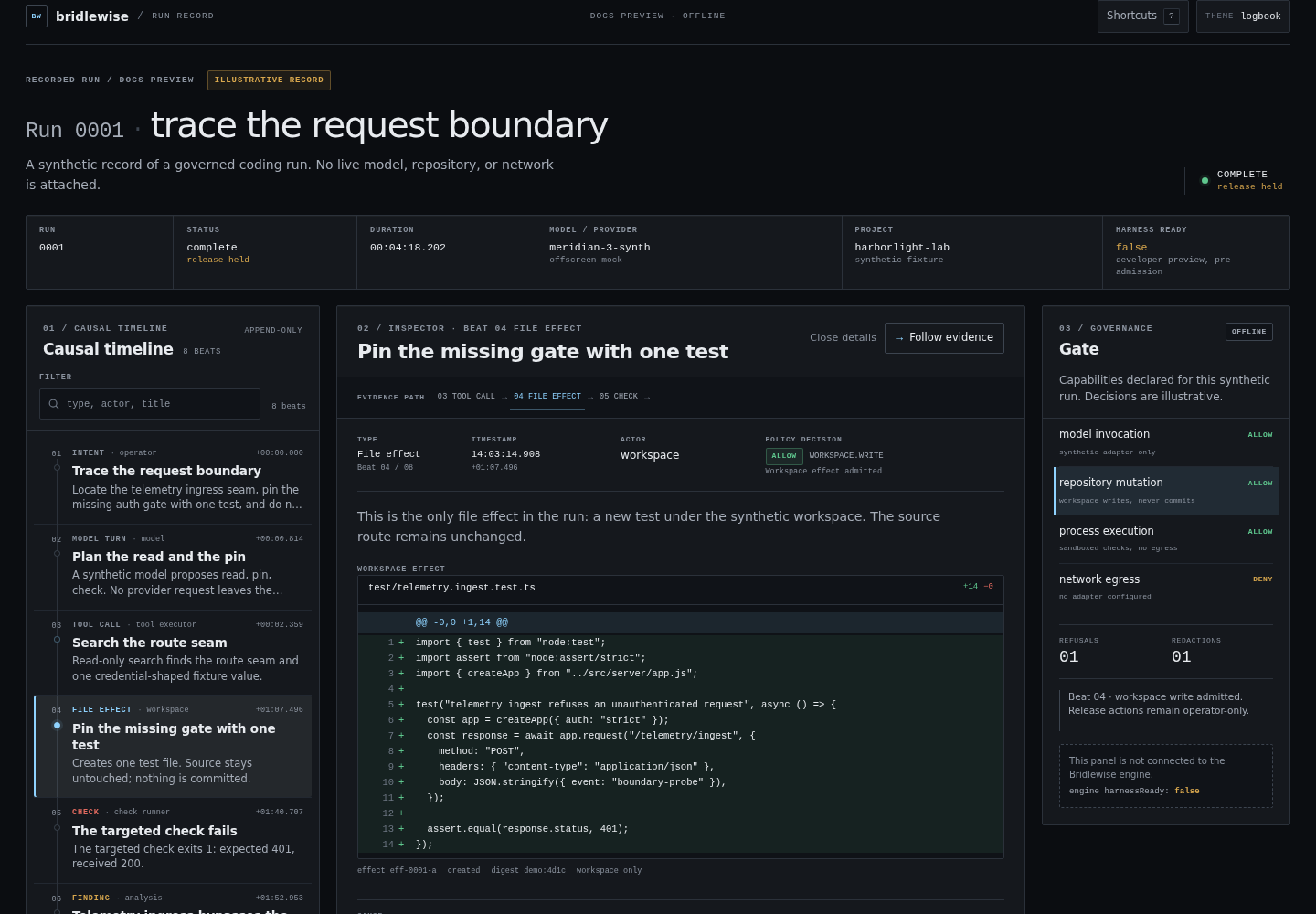This screenshot has width=1316, height=914.
Task: Click the ILLUSTRATIVE RECORD badge
Action: (x=269, y=80)
